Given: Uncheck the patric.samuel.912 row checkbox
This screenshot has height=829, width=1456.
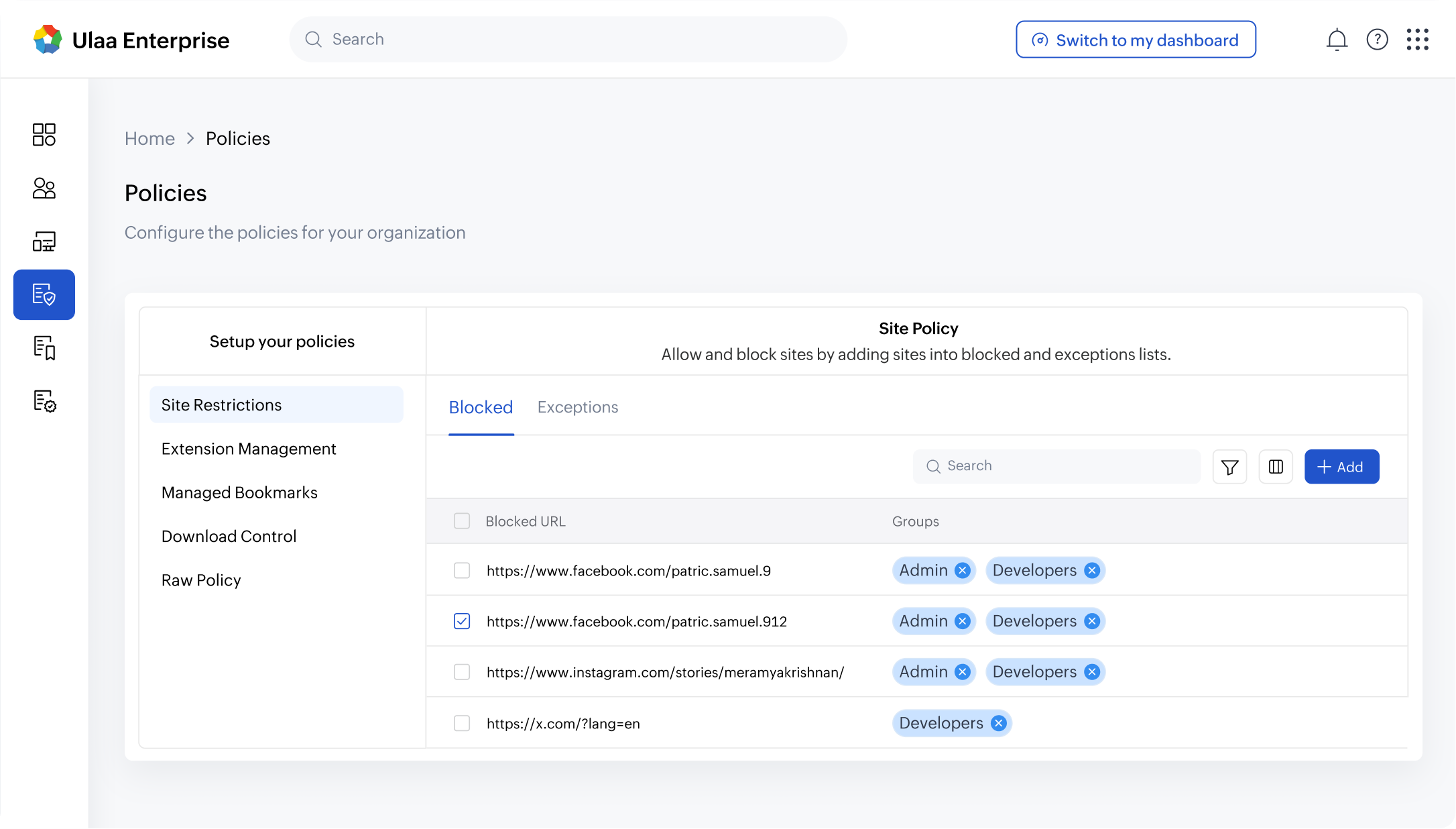Looking at the screenshot, I should (x=462, y=621).
